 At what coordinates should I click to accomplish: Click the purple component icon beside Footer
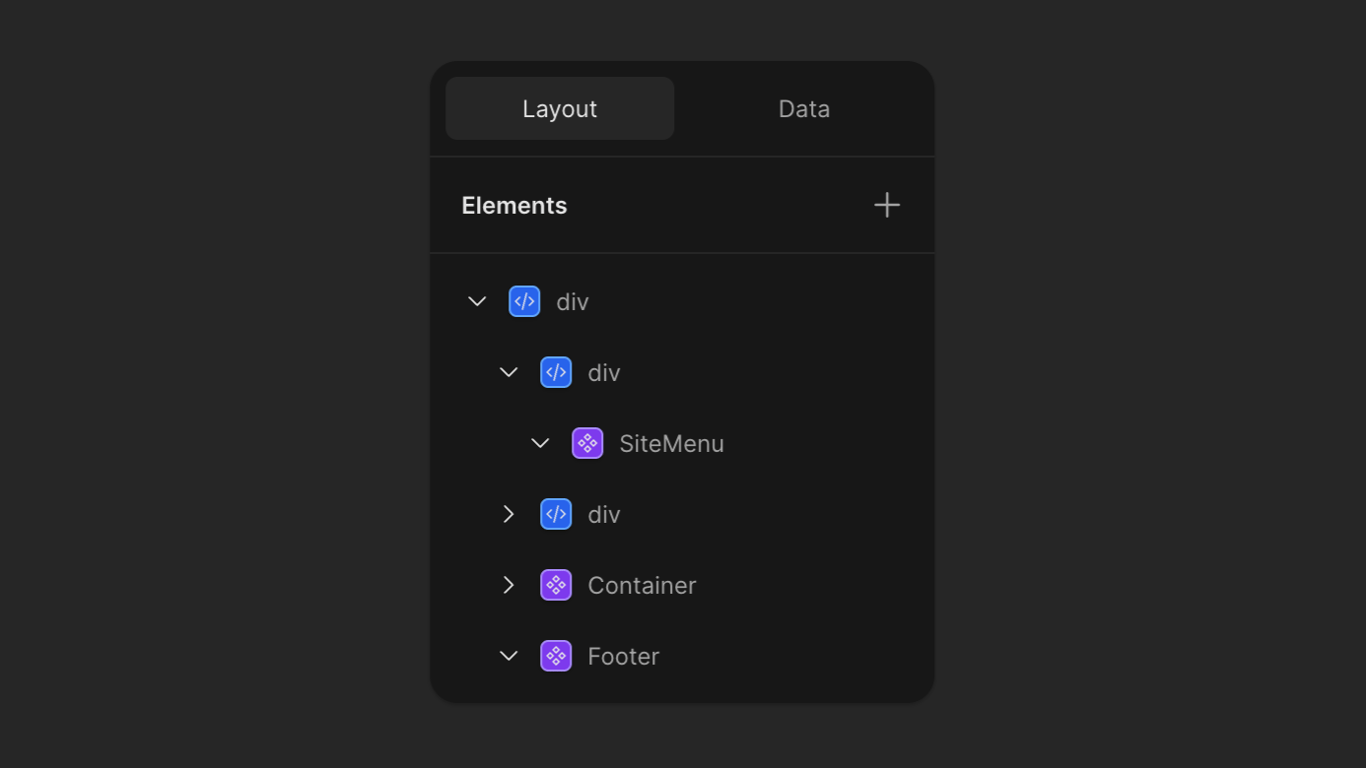pyautogui.click(x=556, y=656)
